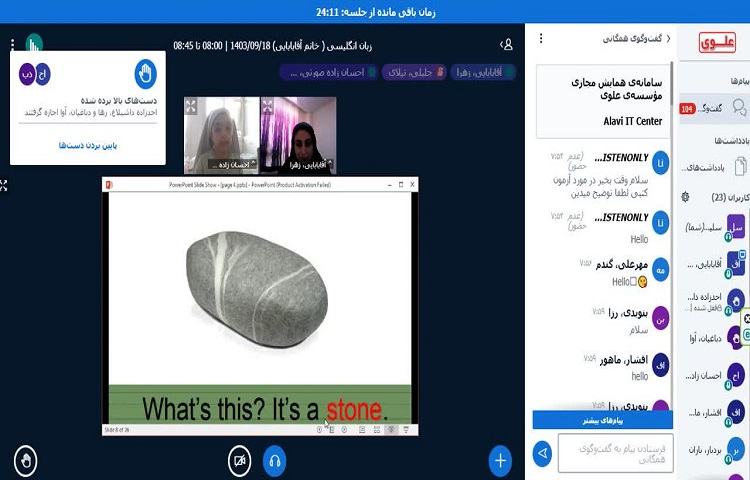Select user 'دباغیان، آوا' in users list
Screen dimensions: 750x480
(x=714, y=338)
